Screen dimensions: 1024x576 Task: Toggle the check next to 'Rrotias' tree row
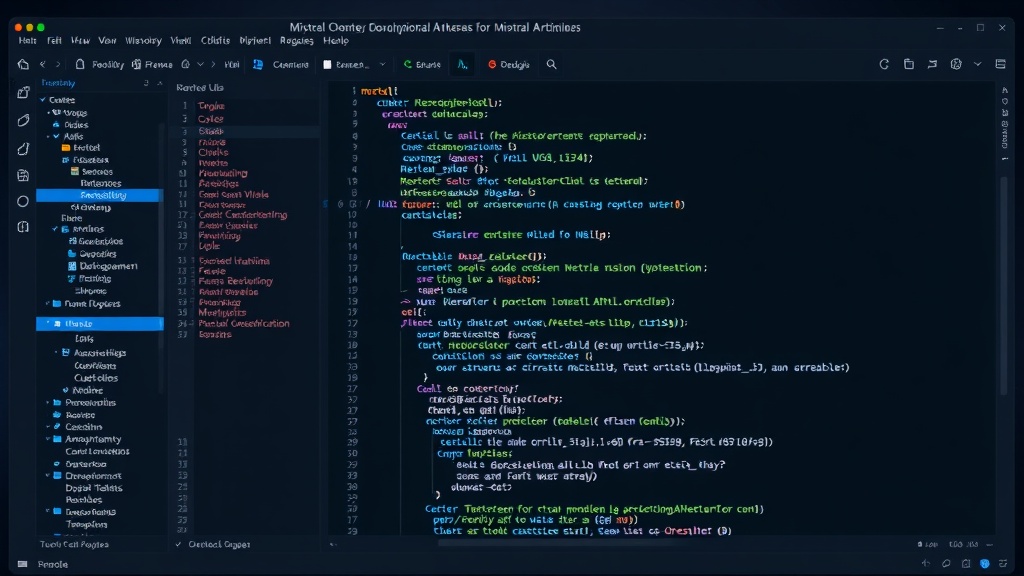[x=55, y=229]
